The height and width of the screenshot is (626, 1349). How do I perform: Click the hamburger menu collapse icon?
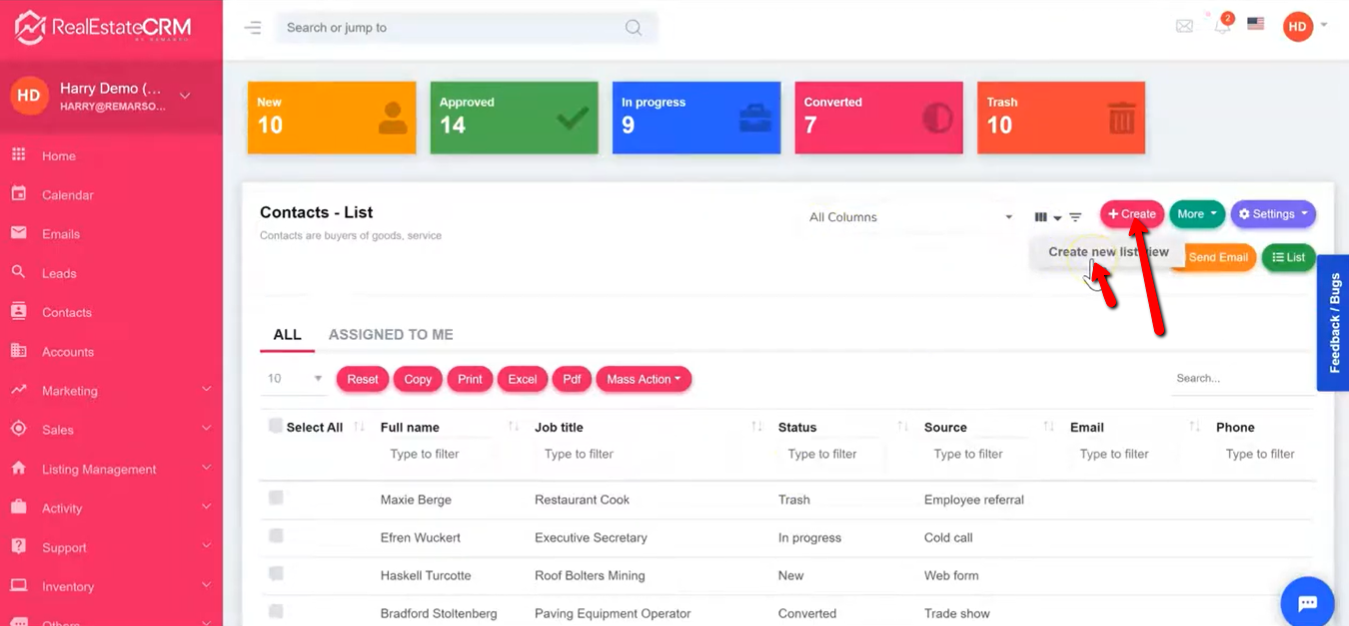(x=252, y=28)
